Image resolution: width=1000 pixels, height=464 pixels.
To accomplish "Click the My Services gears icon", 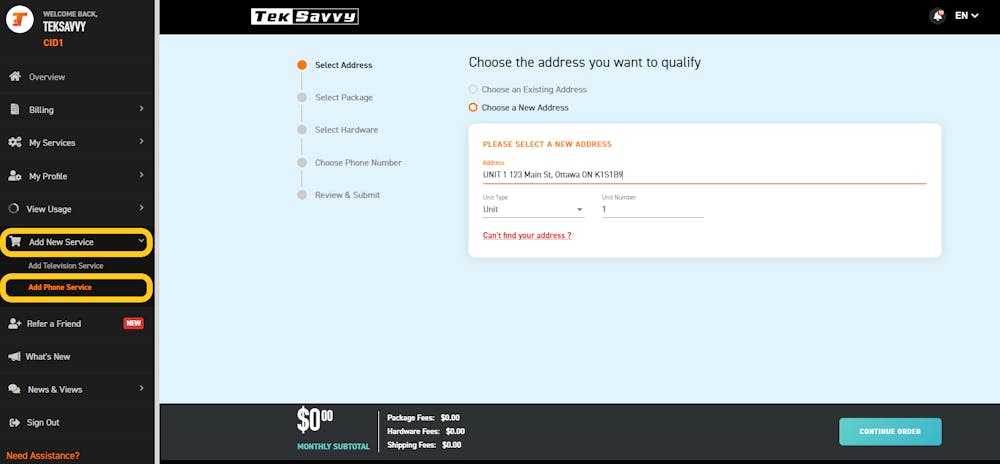I will 15,142.
